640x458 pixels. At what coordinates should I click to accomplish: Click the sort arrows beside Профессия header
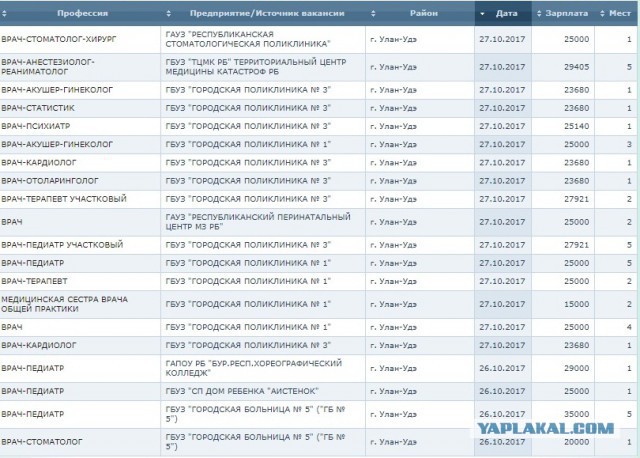click(4, 13)
